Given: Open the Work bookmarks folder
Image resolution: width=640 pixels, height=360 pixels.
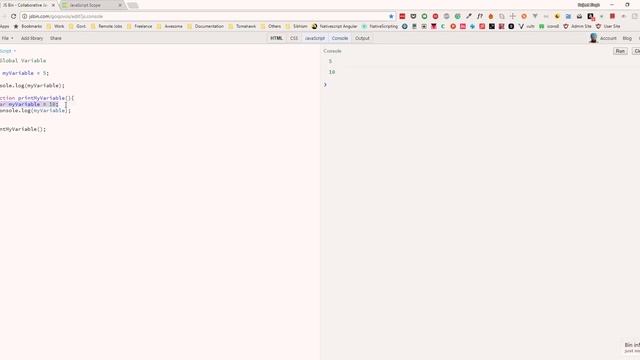Looking at the screenshot, I should pyautogui.click(x=56, y=26).
